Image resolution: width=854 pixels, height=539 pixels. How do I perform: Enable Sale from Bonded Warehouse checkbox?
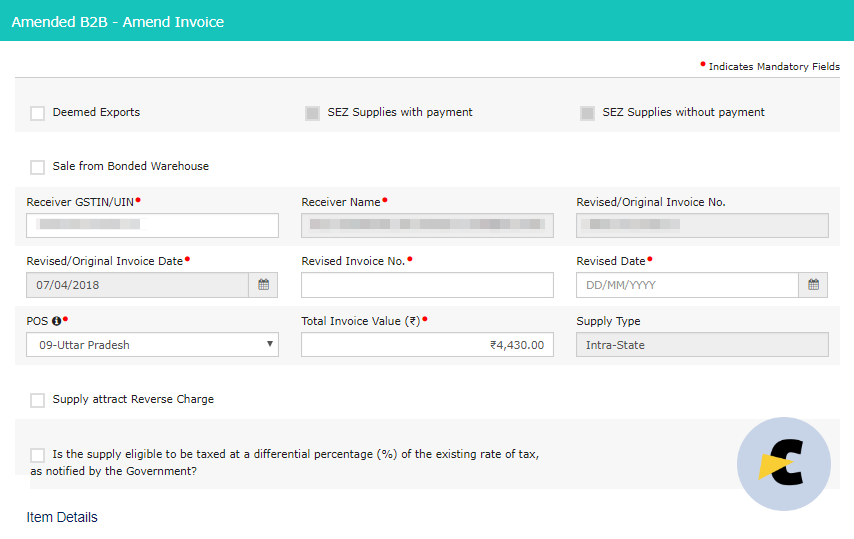(x=38, y=167)
